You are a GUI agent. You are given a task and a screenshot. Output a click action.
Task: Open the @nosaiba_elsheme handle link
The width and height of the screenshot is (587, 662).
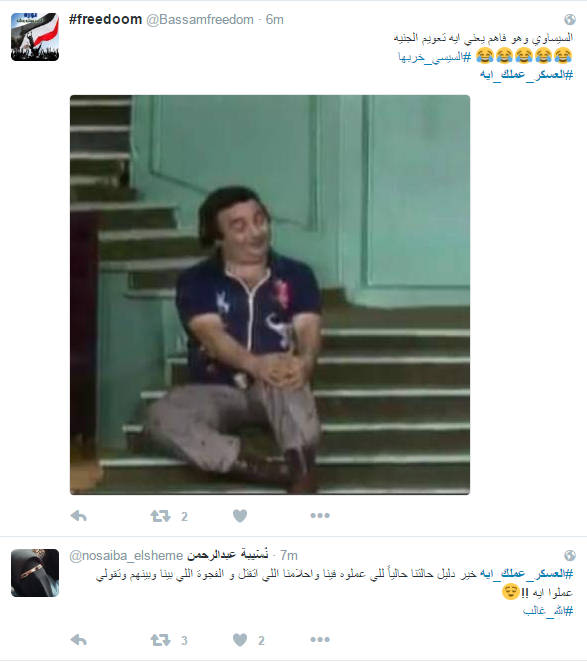click(x=126, y=556)
